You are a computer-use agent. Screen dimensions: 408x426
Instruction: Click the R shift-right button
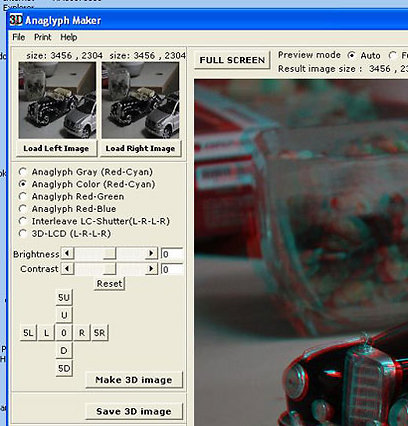click(x=82, y=333)
